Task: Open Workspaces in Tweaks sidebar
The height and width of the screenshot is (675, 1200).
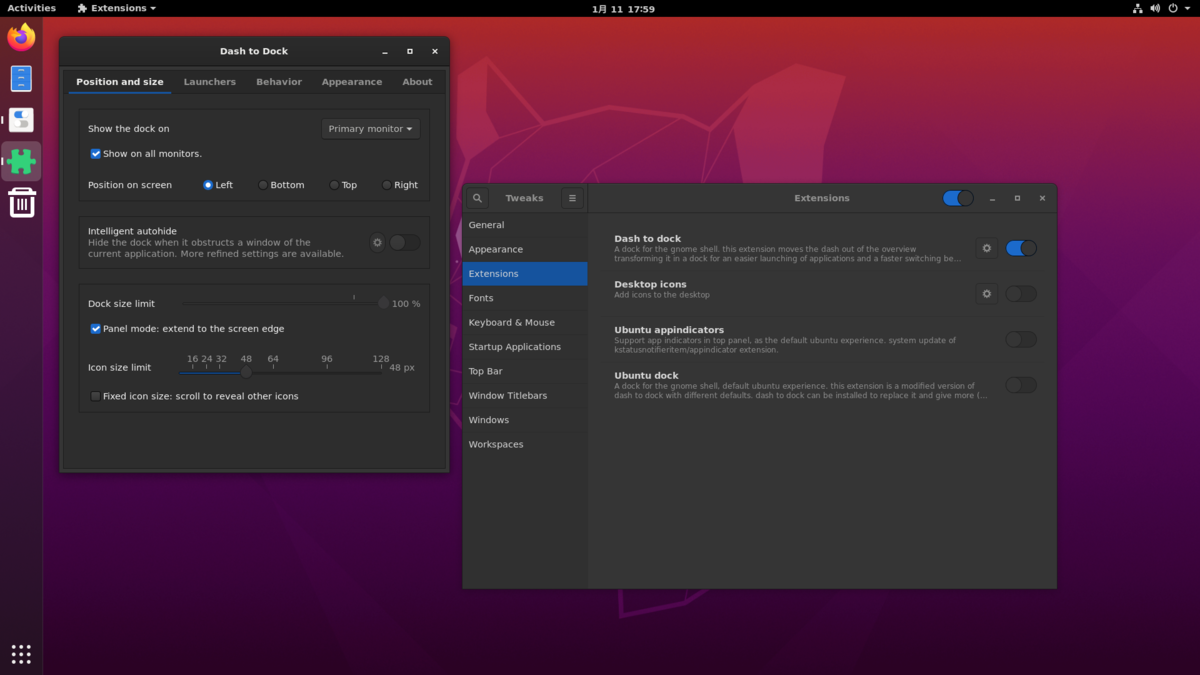Action: tap(525, 444)
